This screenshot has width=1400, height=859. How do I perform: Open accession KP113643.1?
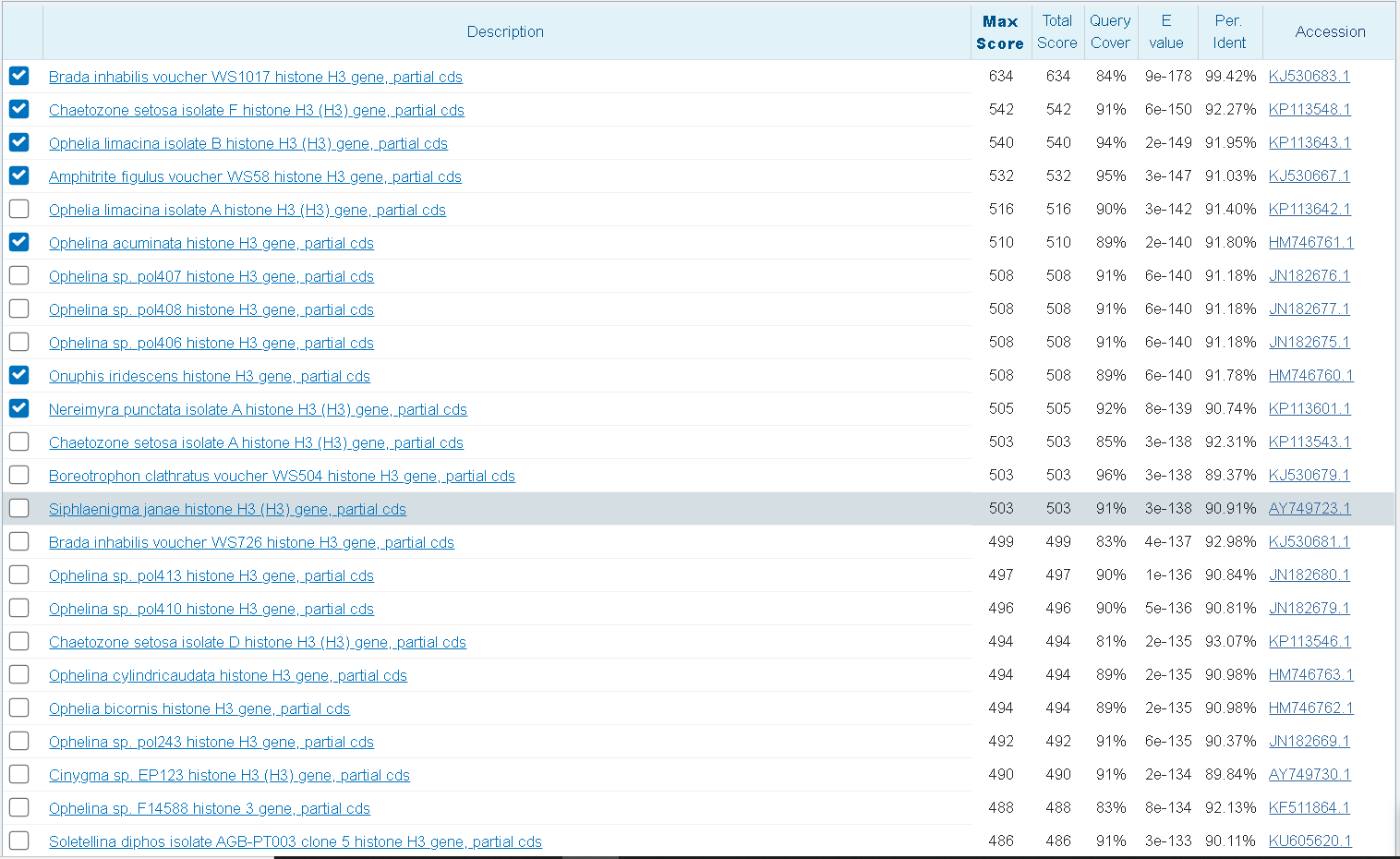[1309, 142]
